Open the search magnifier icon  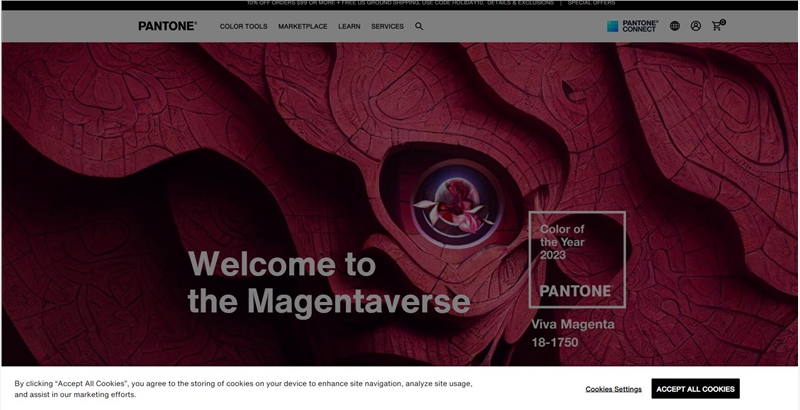pos(419,26)
